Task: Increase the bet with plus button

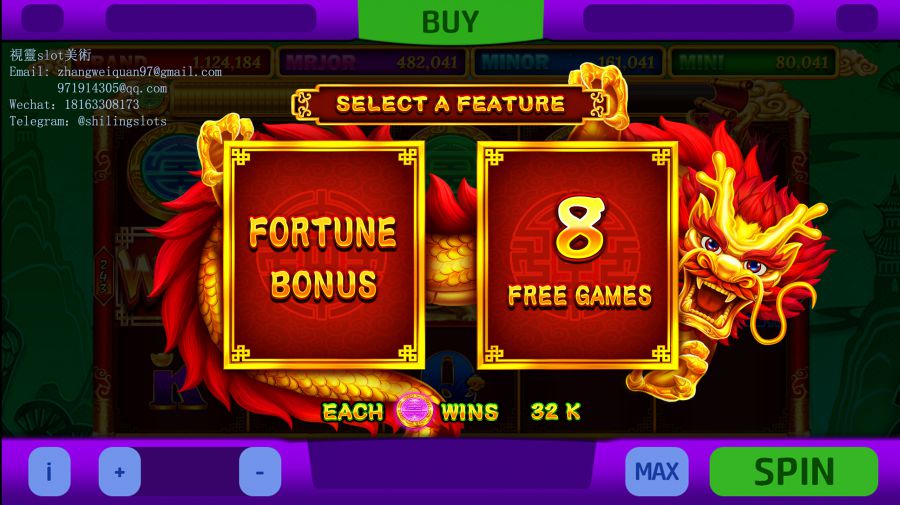Action: [119, 471]
